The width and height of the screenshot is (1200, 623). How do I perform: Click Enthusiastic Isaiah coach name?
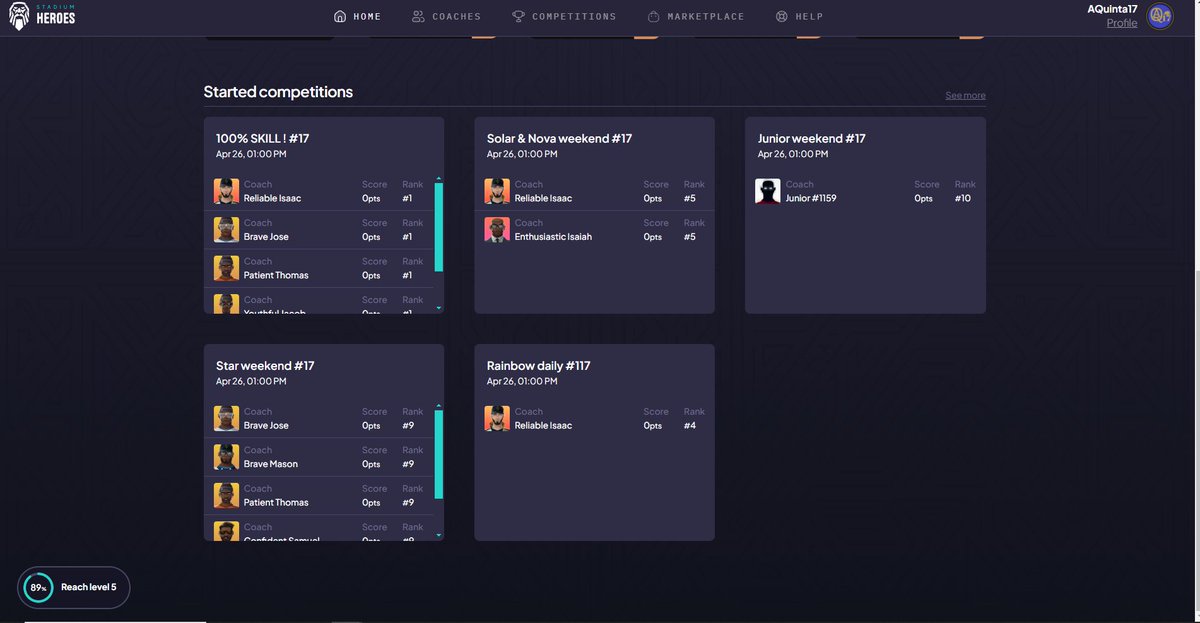point(551,237)
